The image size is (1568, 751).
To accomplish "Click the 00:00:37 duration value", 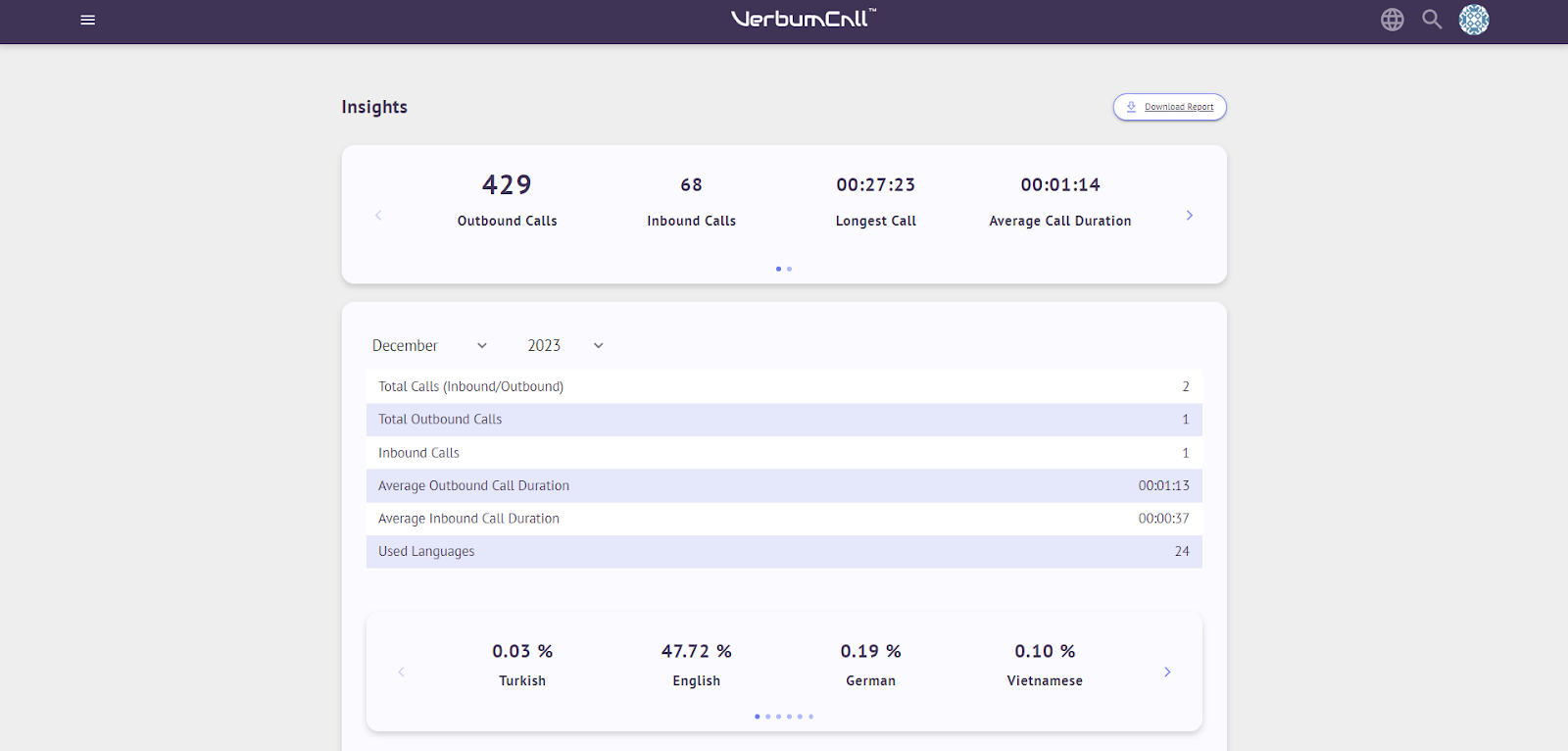I will pos(1163,519).
